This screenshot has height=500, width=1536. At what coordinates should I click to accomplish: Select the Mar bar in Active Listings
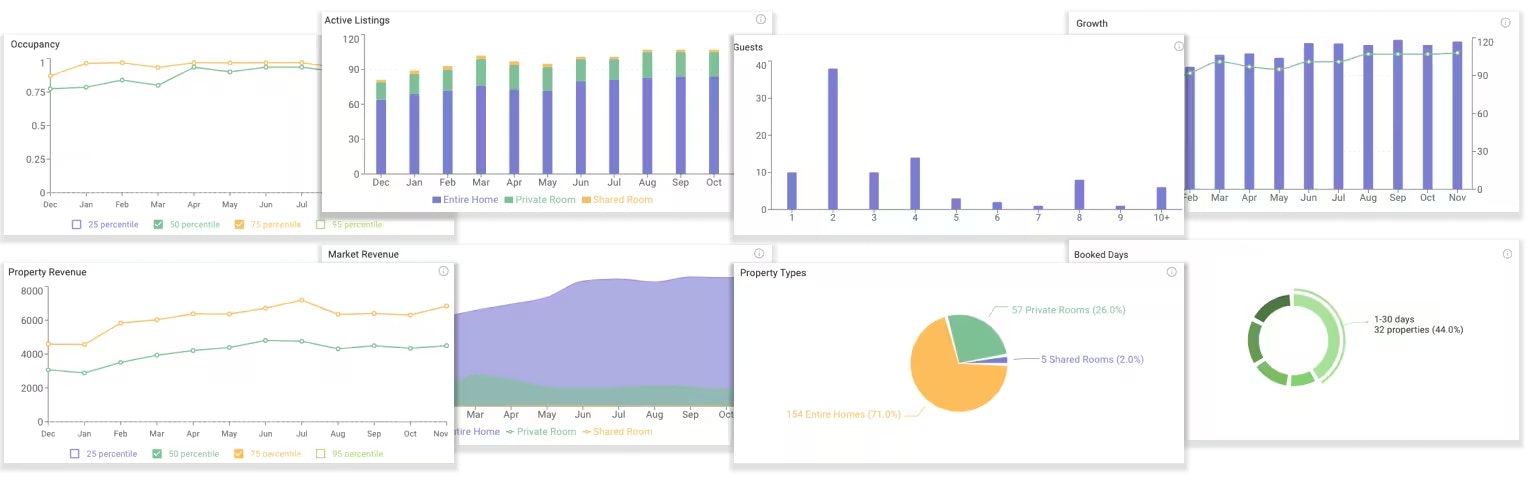pos(481,115)
